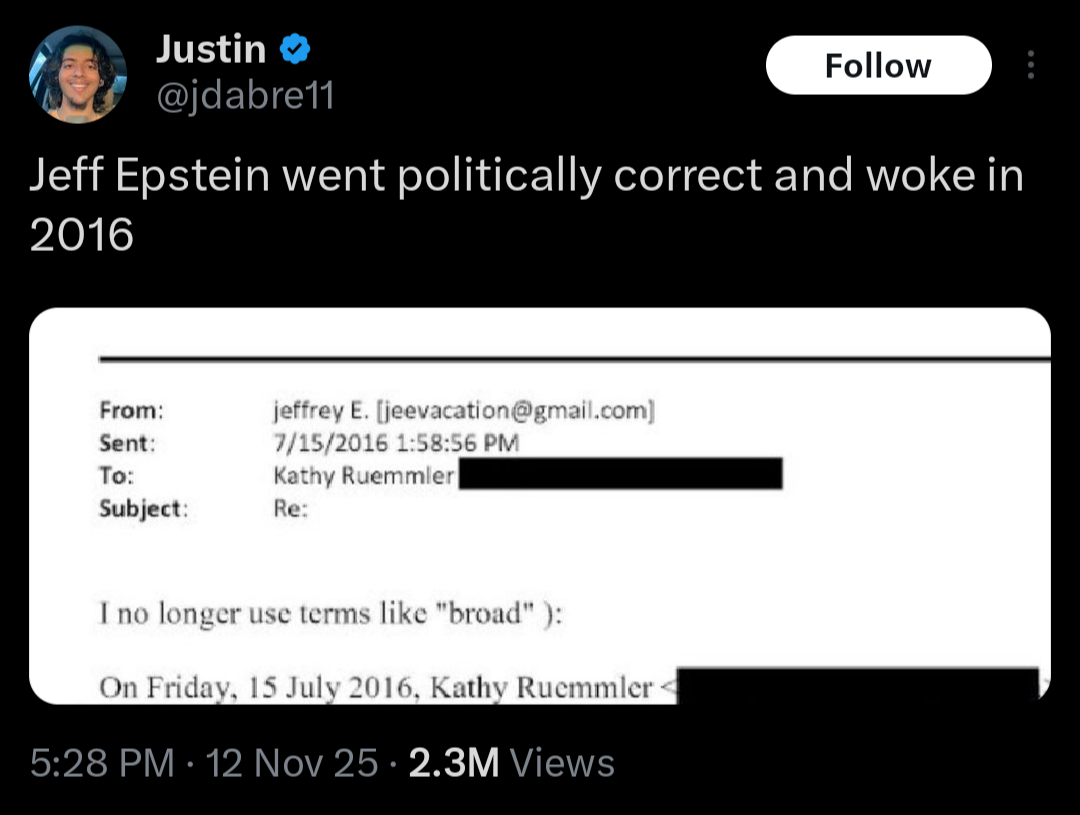This screenshot has width=1080, height=815.
Task: Click the redaction bar on the quoted line
Action: (x=857, y=686)
